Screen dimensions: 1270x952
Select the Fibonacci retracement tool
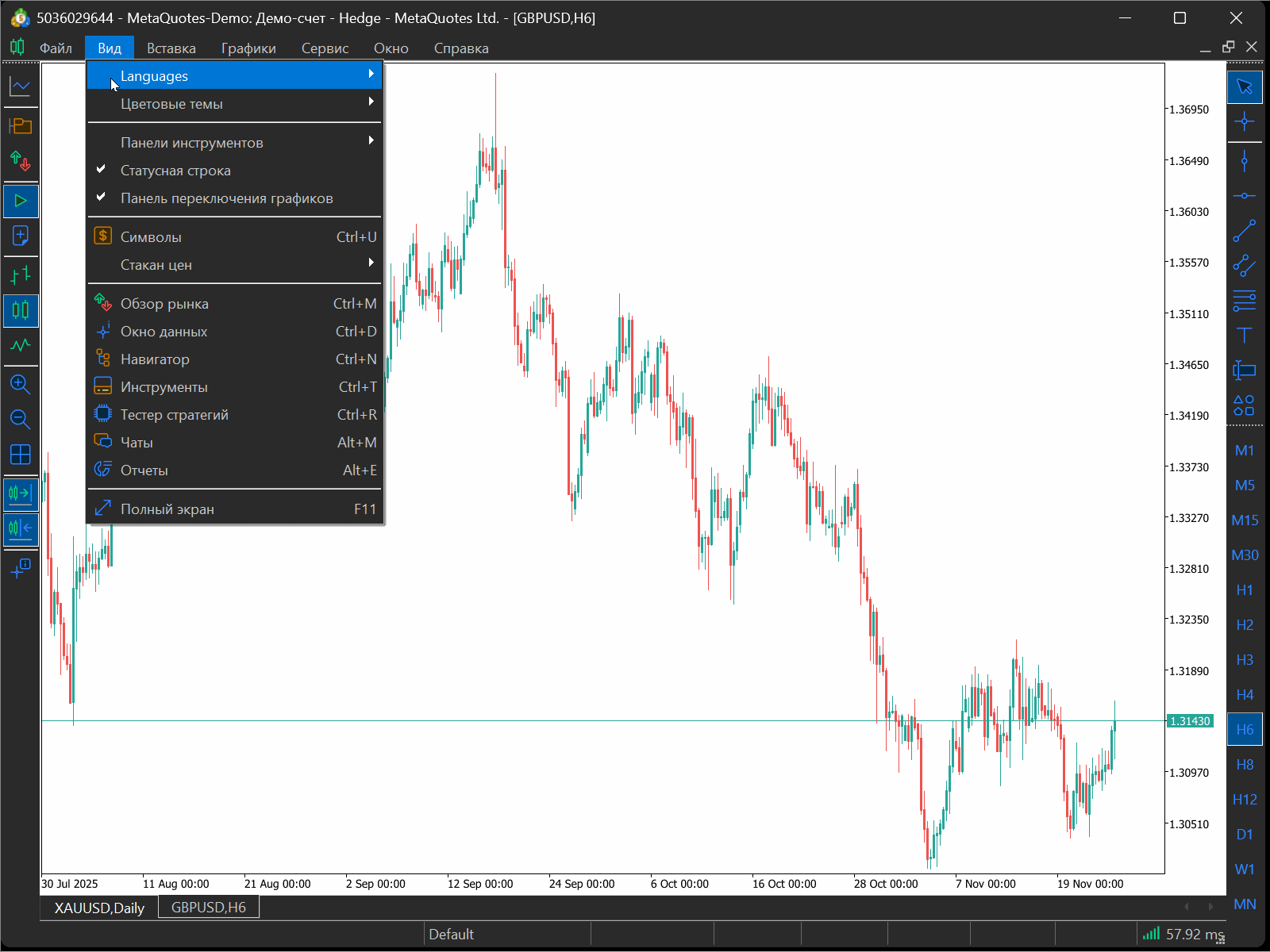pyautogui.click(x=1245, y=300)
